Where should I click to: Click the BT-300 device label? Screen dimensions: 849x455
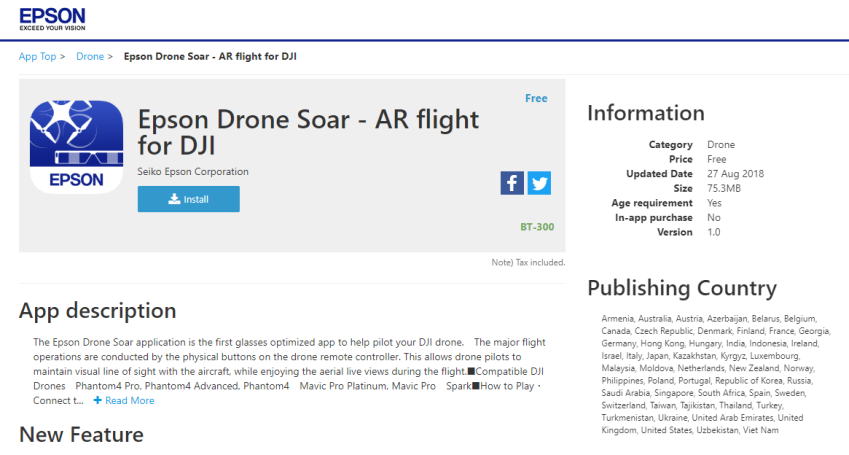coord(537,227)
